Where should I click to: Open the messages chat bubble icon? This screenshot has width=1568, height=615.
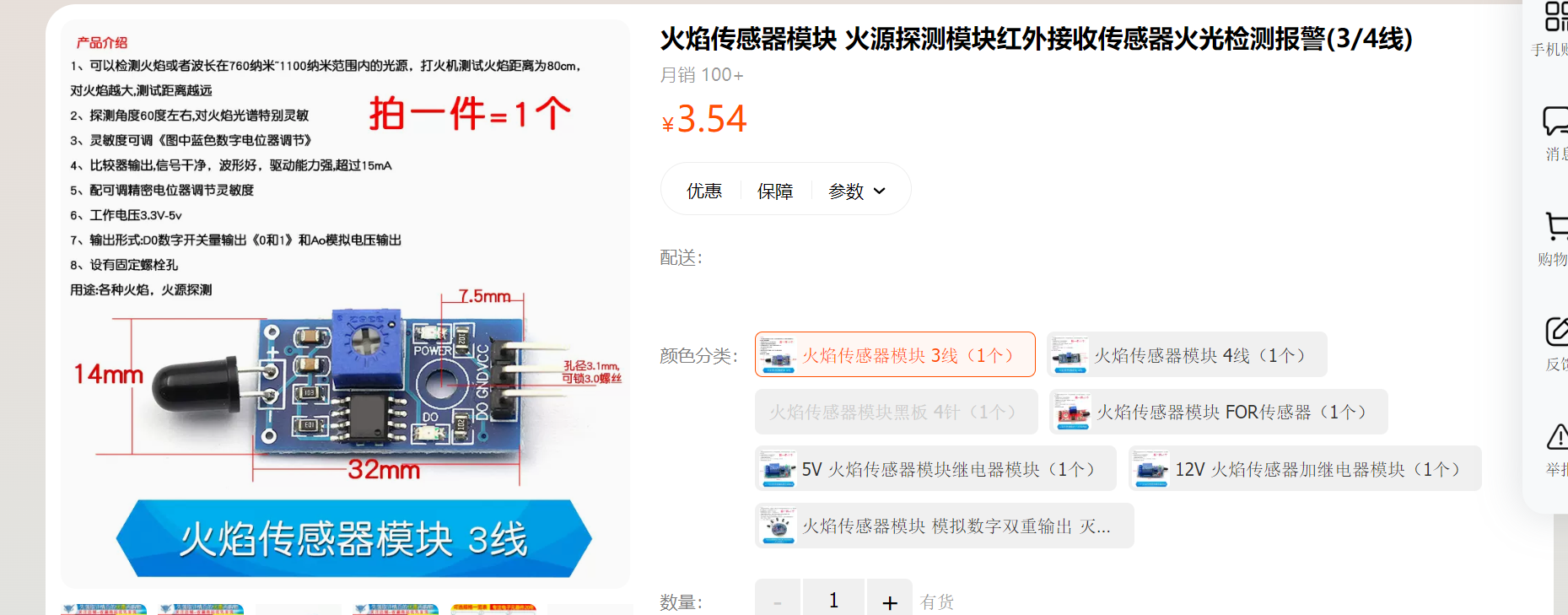tap(1555, 121)
